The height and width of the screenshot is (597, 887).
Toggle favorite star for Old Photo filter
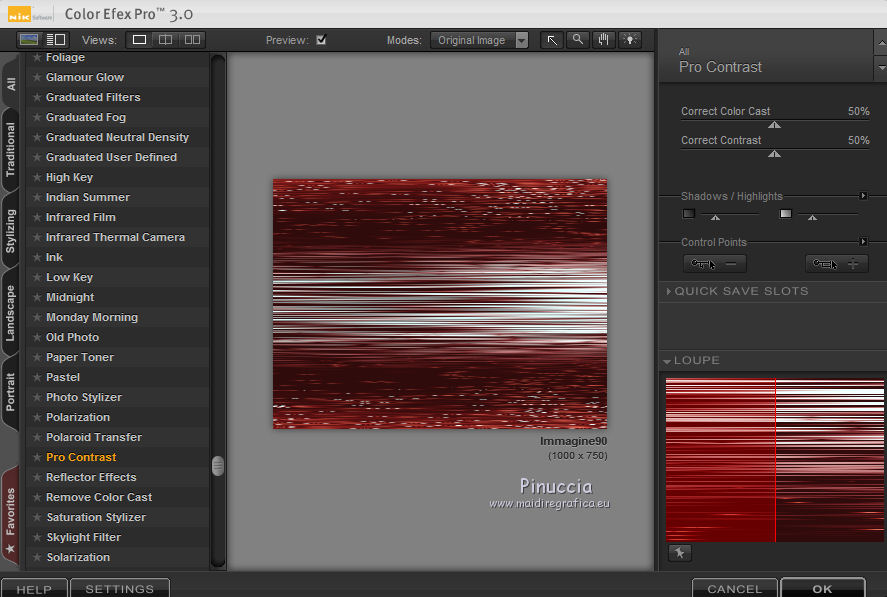(37, 337)
